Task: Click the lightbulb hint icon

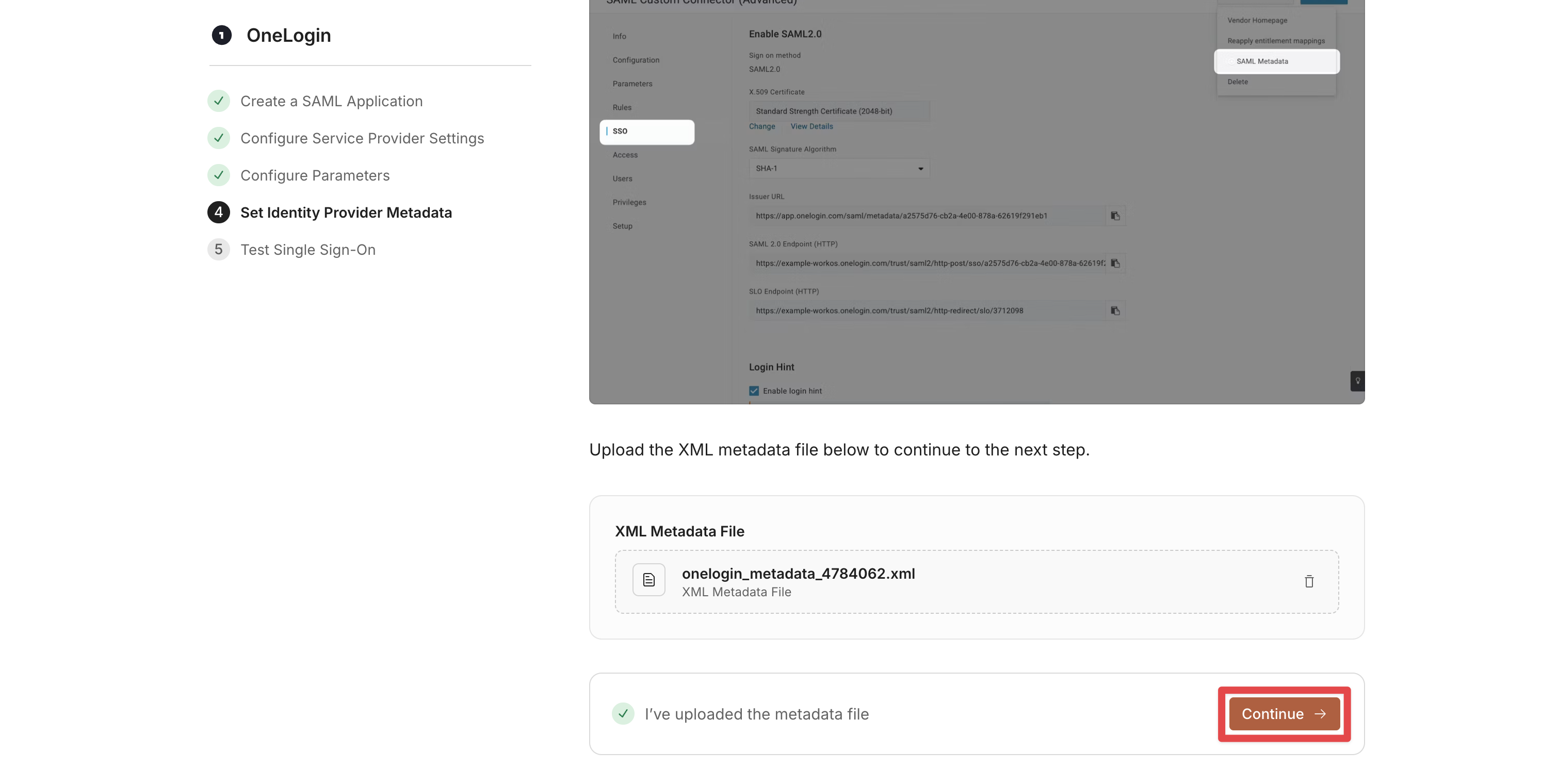Action: [x=1357, y=381]
